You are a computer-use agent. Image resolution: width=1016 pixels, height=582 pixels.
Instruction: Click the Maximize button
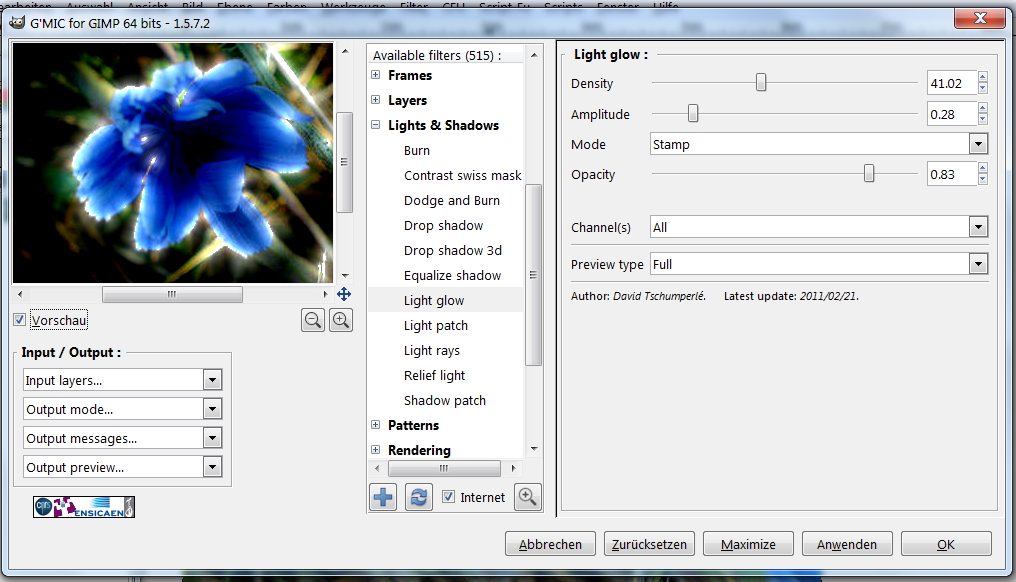[x=748, y=544]
